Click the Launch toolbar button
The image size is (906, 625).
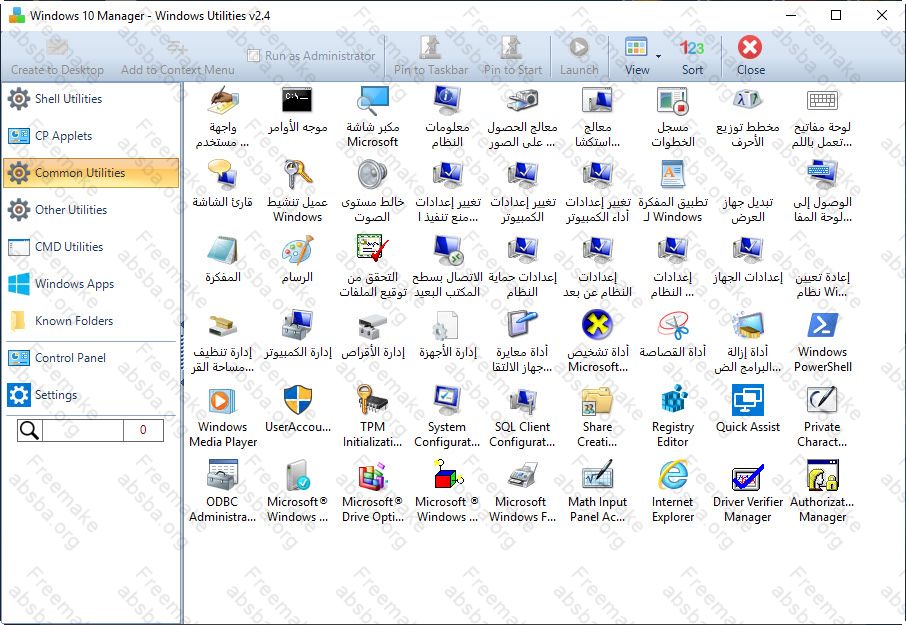tap(579, 56)
